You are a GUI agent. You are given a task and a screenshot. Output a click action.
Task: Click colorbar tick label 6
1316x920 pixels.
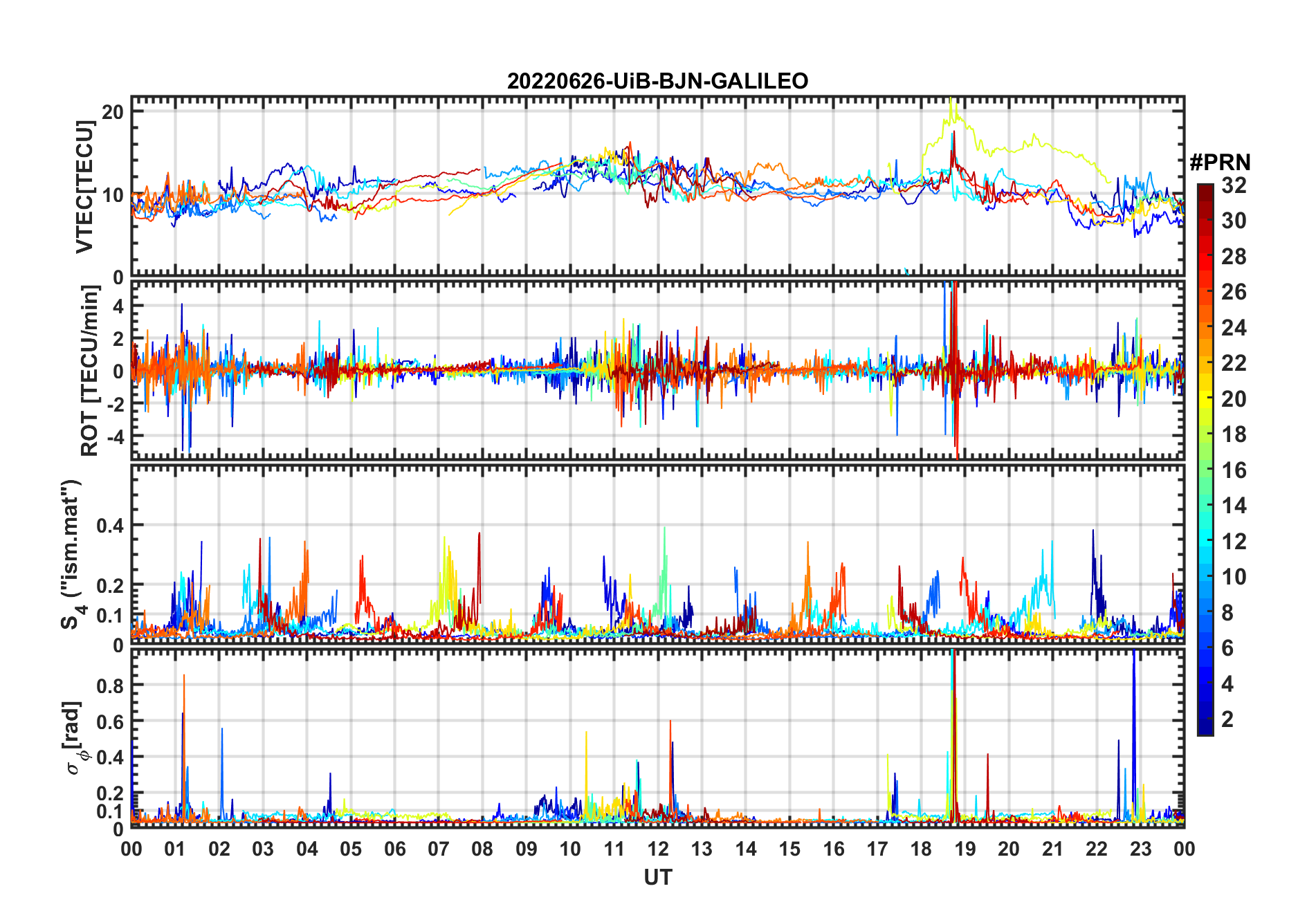[1227, 648]
